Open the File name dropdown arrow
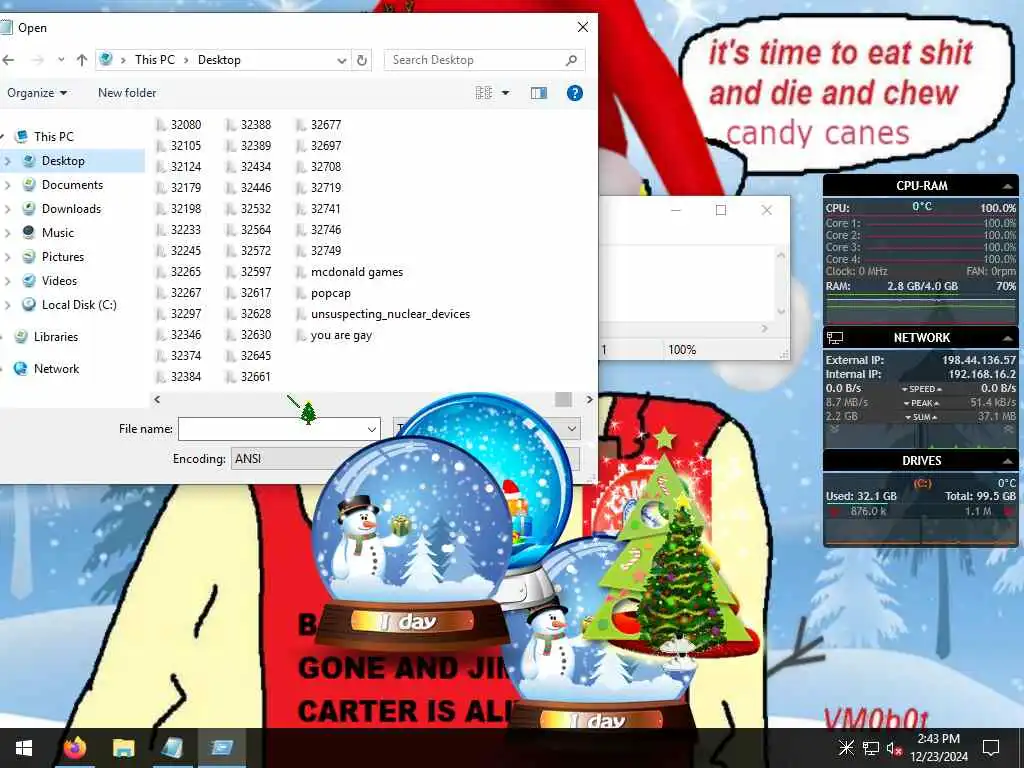Screen dimensions: 1024x768 pyautogui.click(x=372, y=429)
